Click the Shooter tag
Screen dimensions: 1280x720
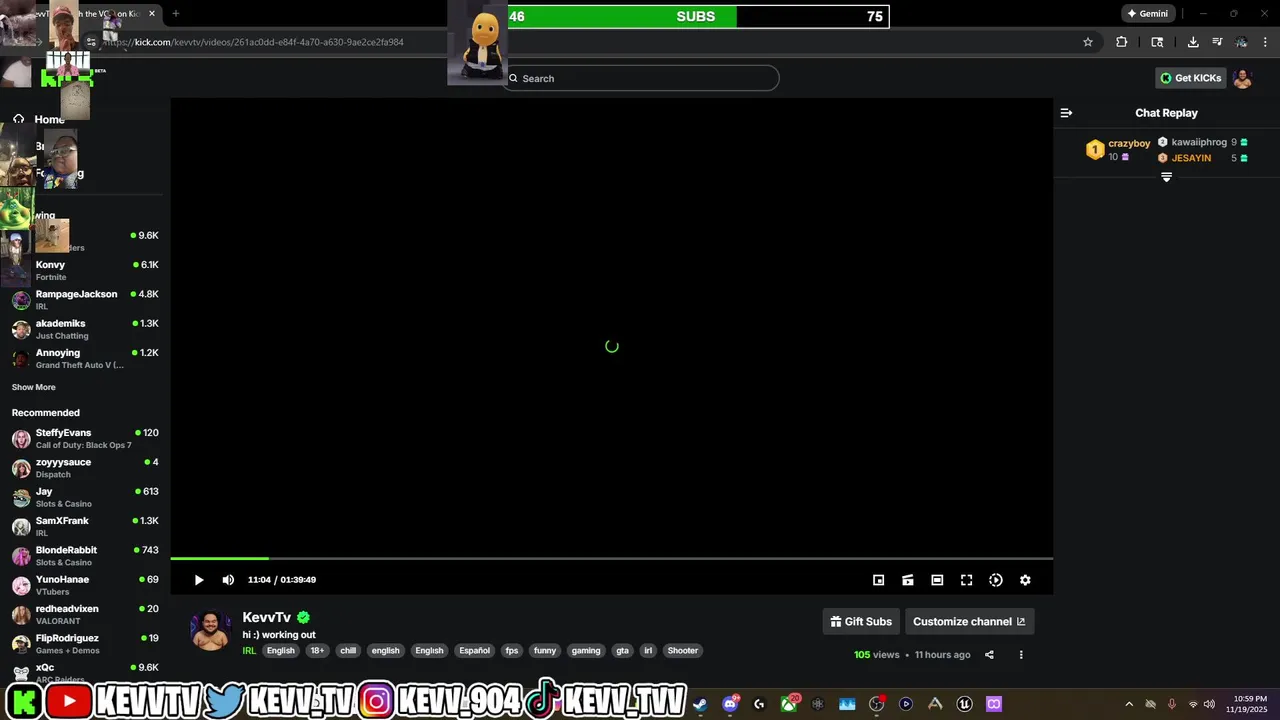[683, 651]
